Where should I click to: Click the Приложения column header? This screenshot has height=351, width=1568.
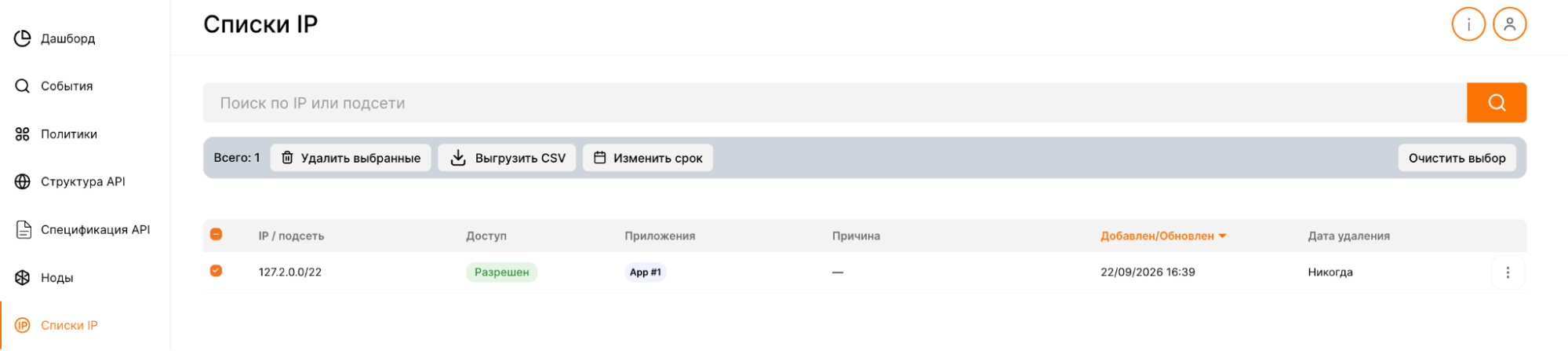(660, 236)
